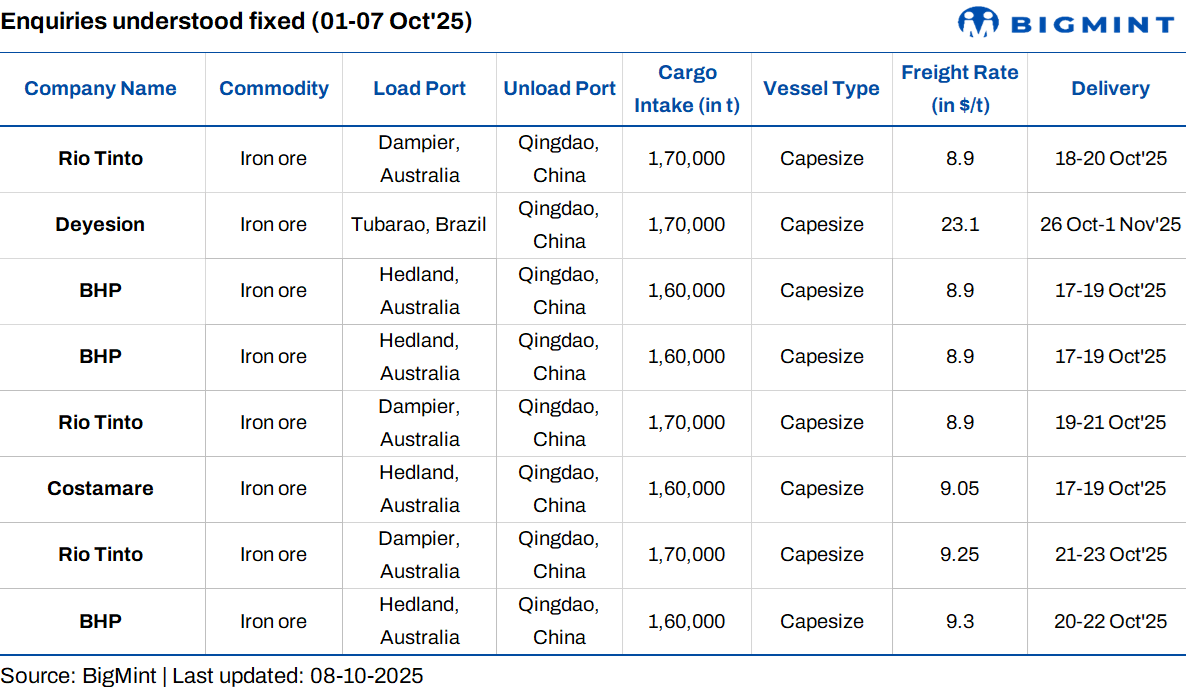Click the Vessel Type column header
This screenshot has width=1186, height=692.
[821, 88]
